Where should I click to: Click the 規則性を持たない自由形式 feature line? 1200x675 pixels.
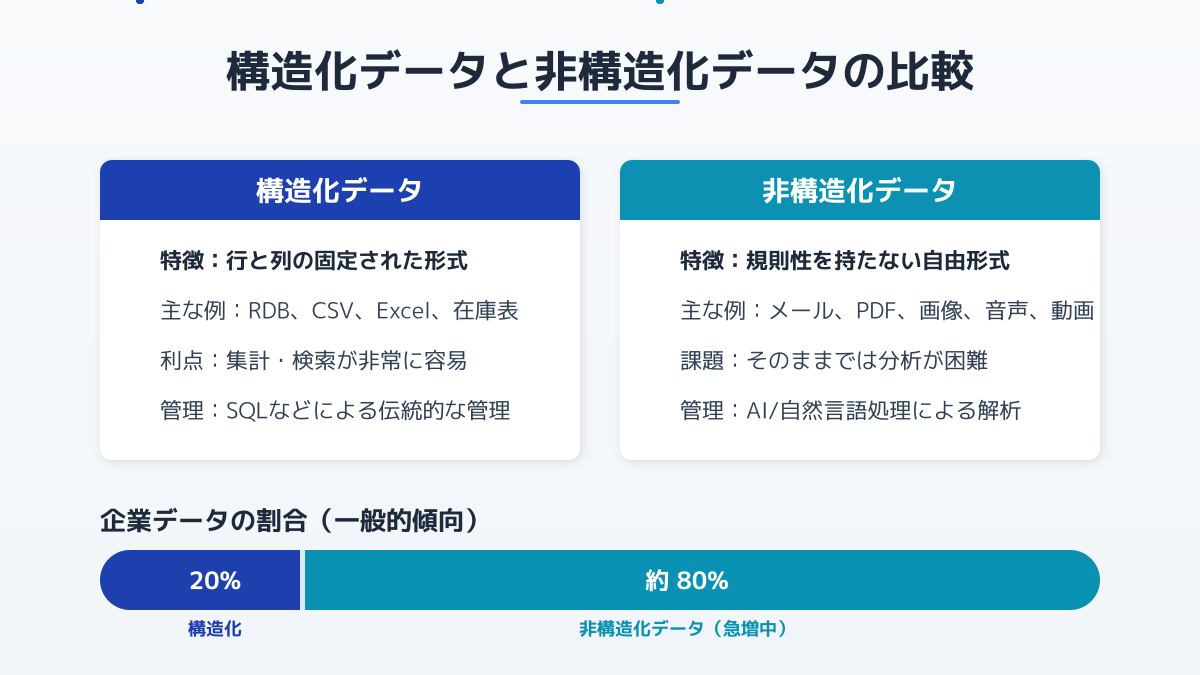tap(845, 261)
